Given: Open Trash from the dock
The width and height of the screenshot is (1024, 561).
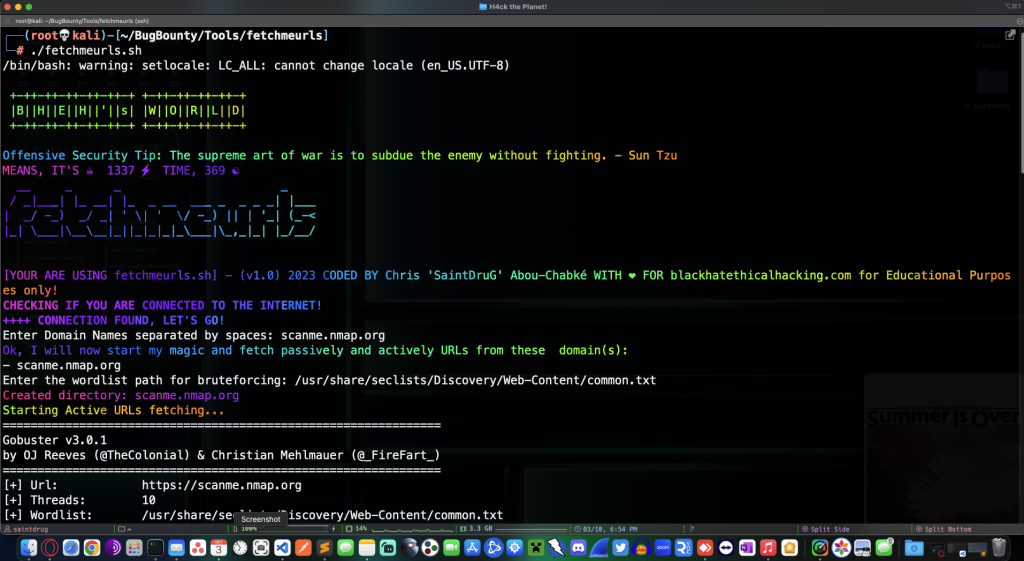Looking at the screenshot, I should [x=999, y=547].
